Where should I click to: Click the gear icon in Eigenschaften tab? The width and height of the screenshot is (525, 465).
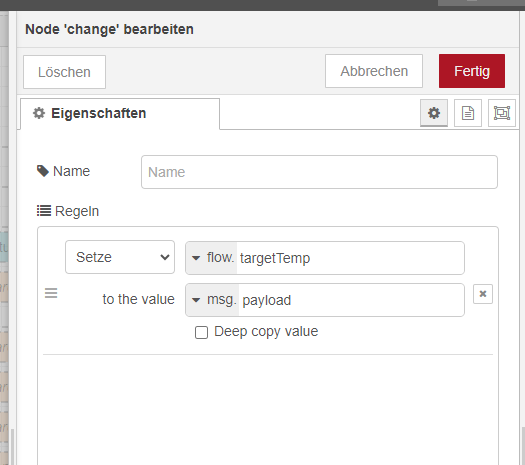point(39,113)
